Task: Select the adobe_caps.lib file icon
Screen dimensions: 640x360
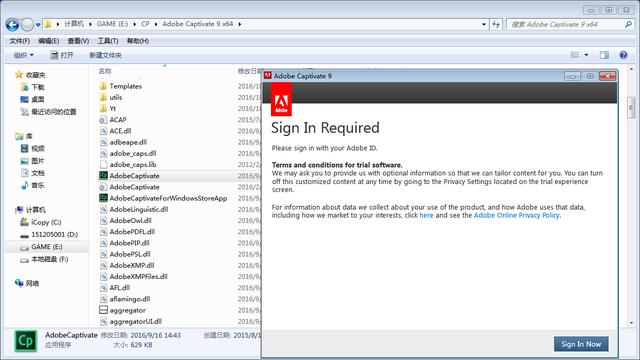Action: [103, 164]
